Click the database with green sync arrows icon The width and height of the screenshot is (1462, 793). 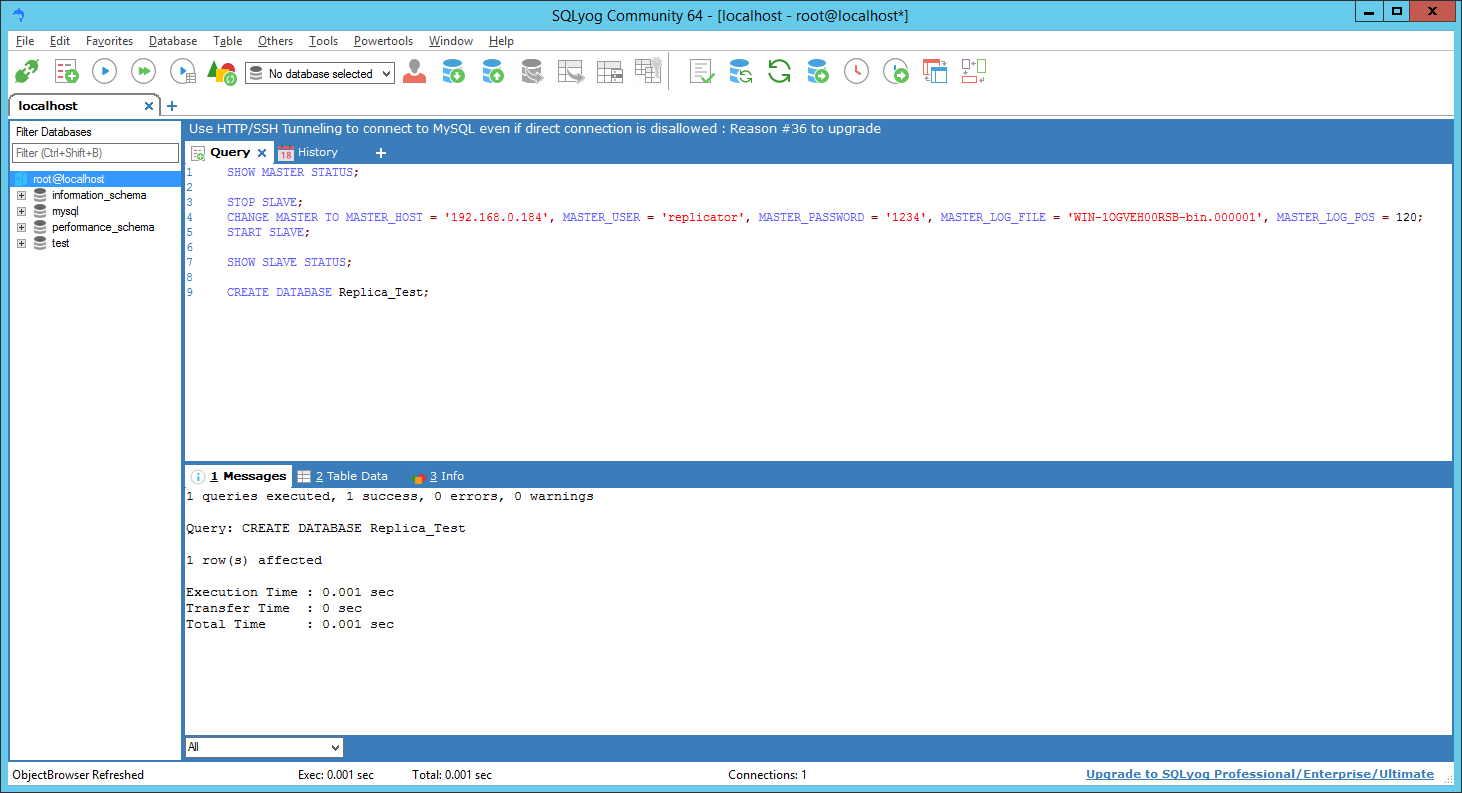coord(741,72)
